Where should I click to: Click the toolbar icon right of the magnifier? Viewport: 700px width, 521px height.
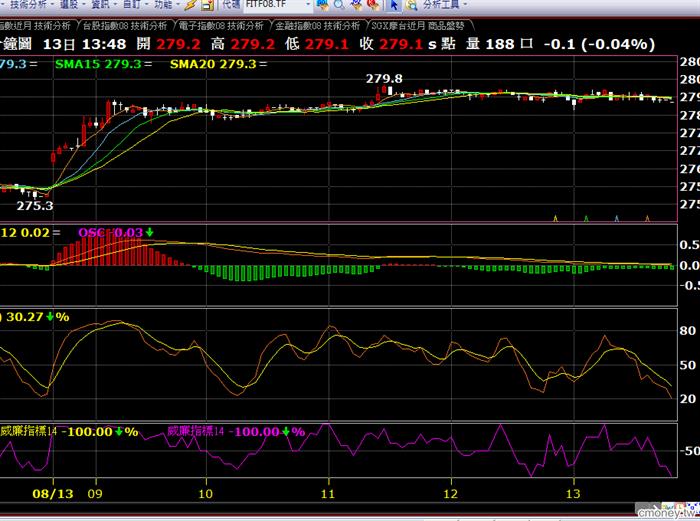pyautogui.click(x=357, y=5)
